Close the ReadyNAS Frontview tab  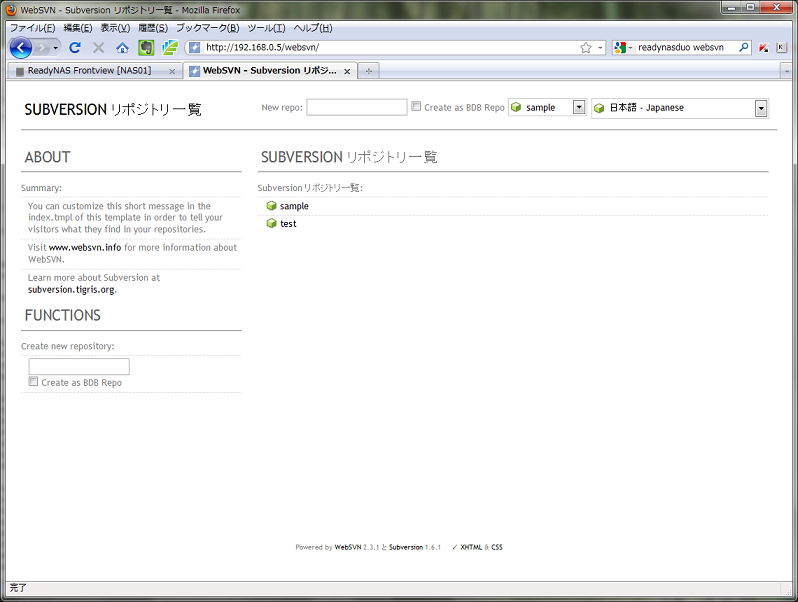172,71
